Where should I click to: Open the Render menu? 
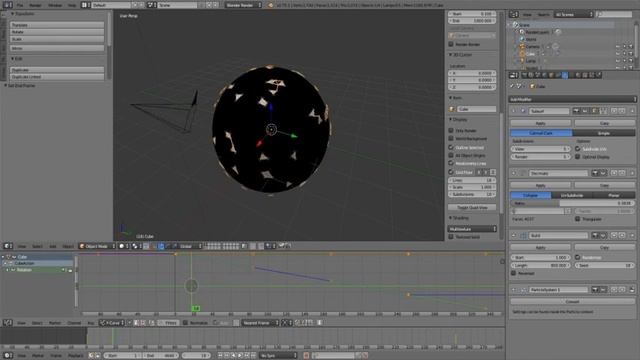tap(36, 5)
